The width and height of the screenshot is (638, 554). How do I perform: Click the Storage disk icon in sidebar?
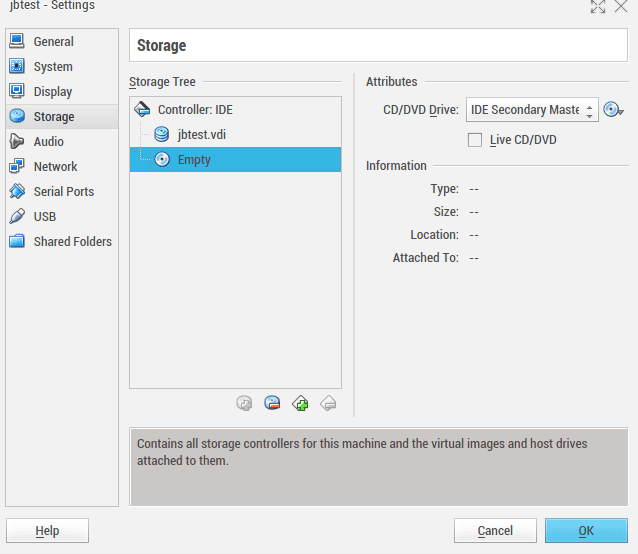[17, 116]
